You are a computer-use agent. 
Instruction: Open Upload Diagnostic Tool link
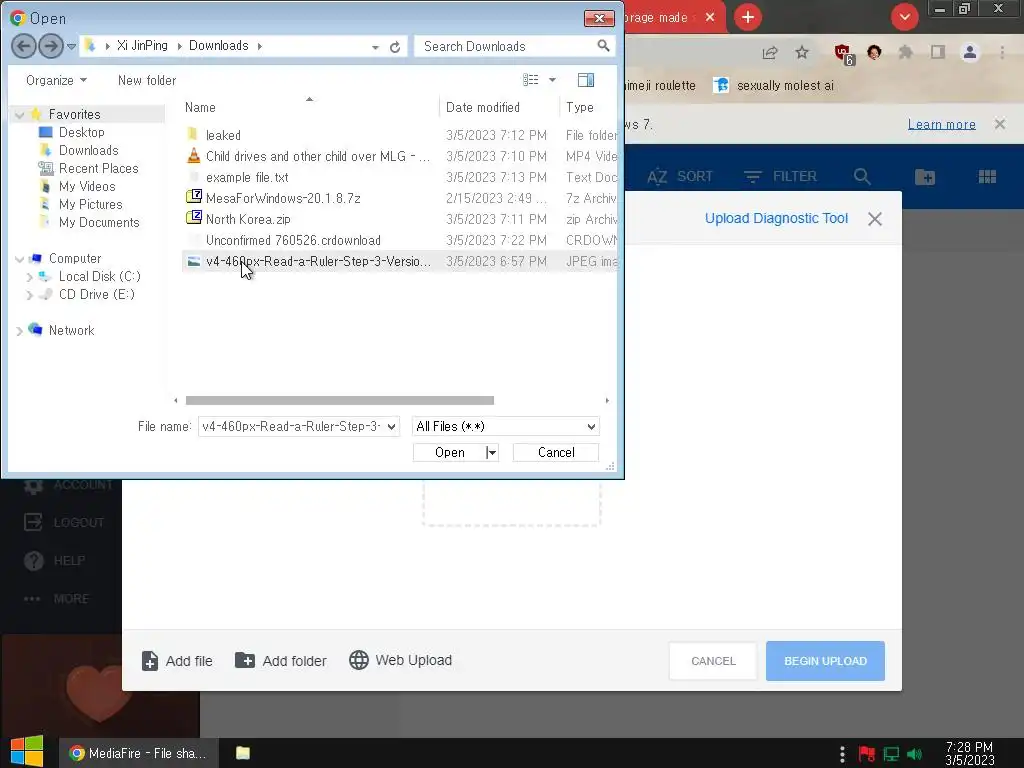point(776,218)
